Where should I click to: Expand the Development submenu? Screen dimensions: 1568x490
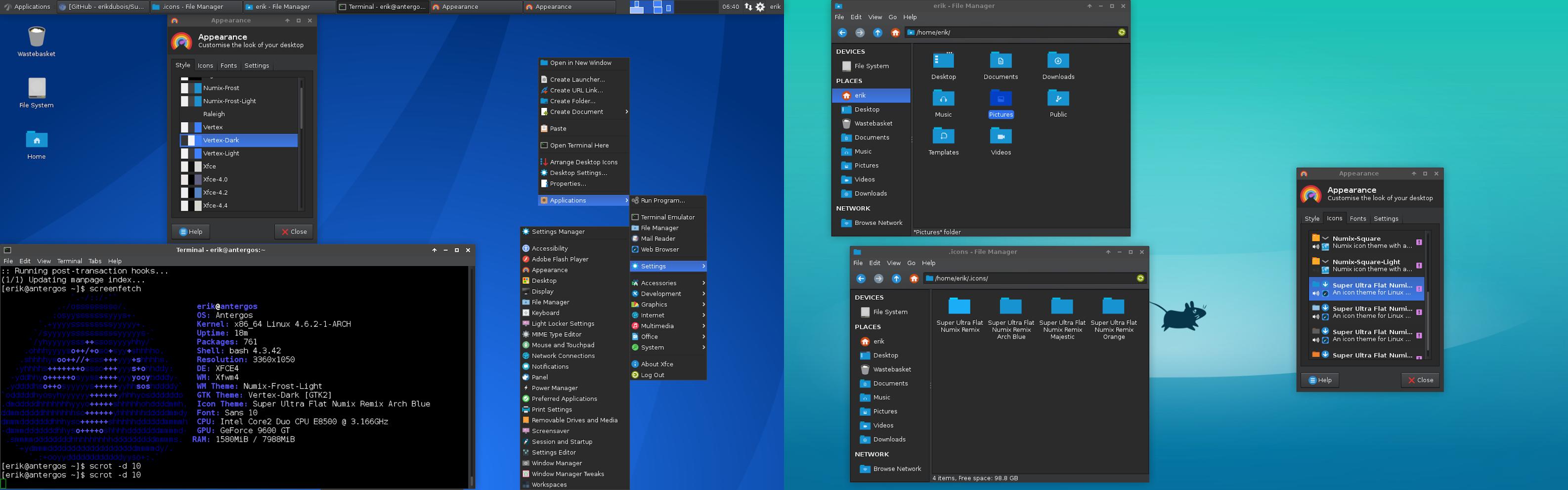click(x=668, y=294)
